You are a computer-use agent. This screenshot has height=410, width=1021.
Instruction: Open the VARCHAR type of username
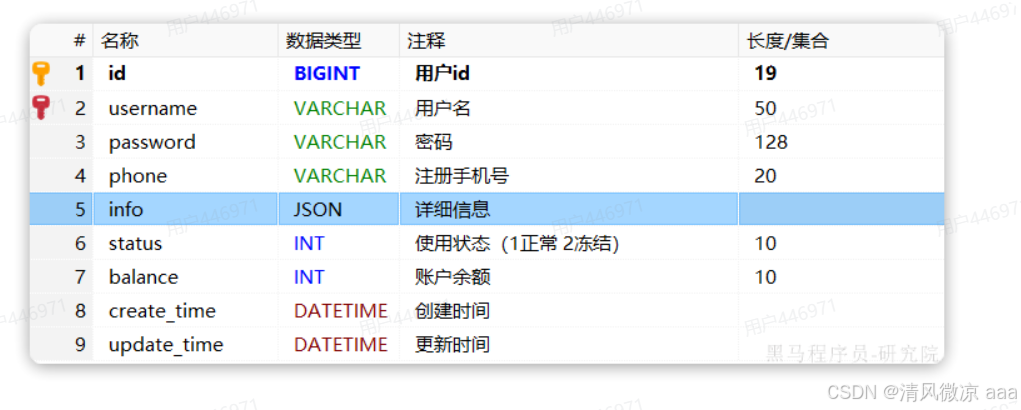[x=340, y=107]
